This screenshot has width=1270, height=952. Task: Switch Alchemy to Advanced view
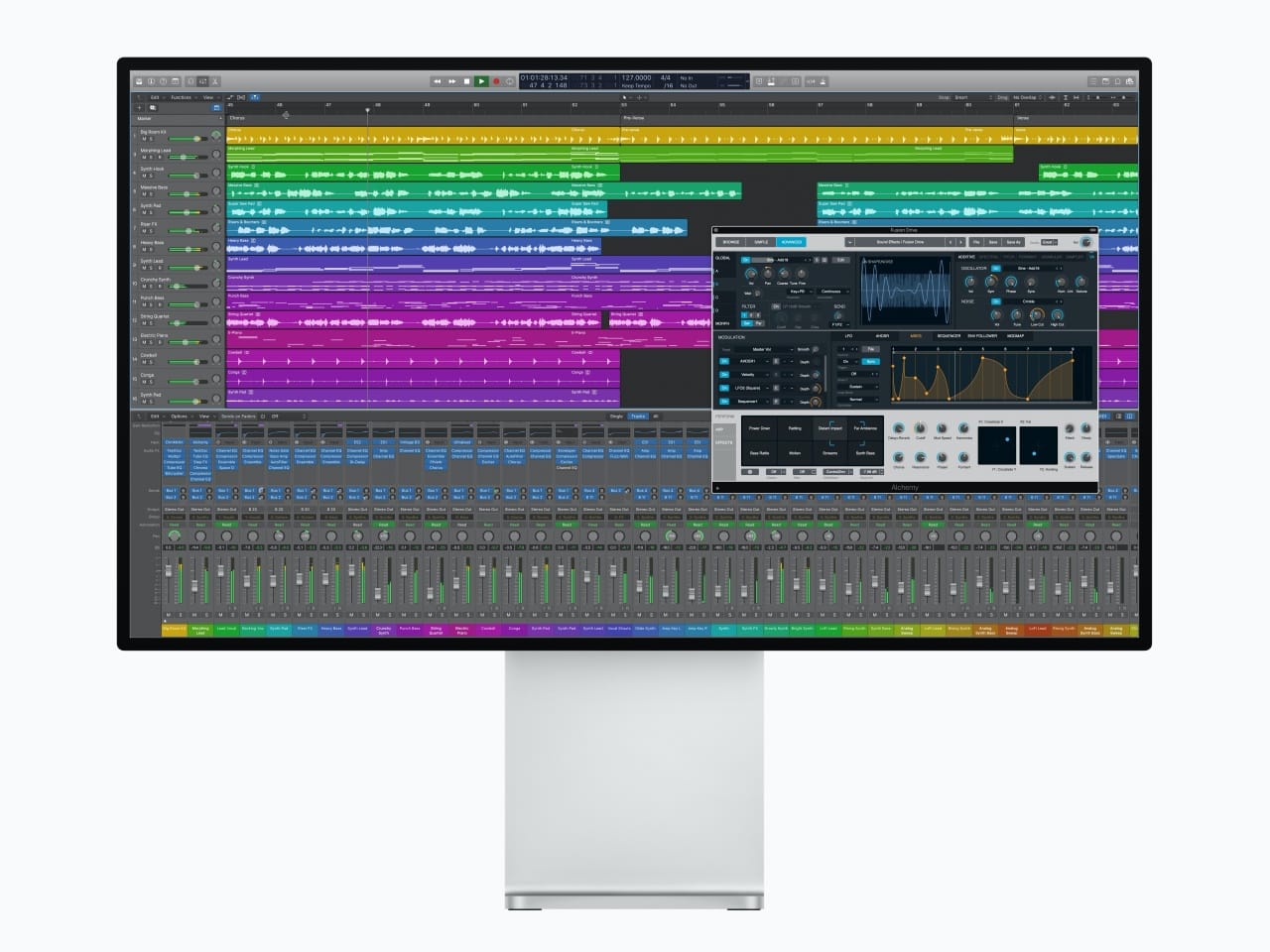tap(791, 242)
